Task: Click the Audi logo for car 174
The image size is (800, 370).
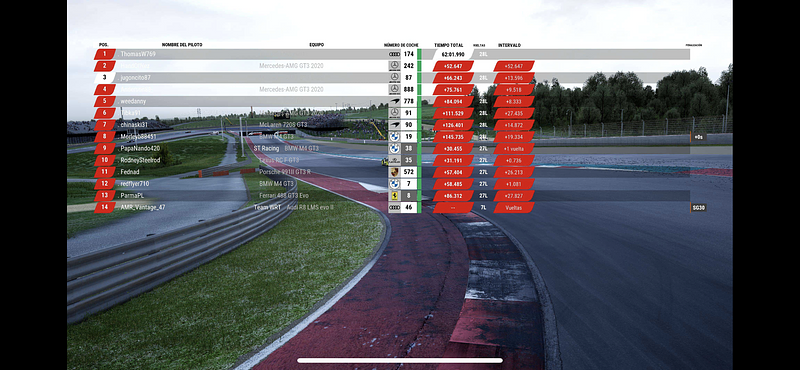Action: (394, 54)
